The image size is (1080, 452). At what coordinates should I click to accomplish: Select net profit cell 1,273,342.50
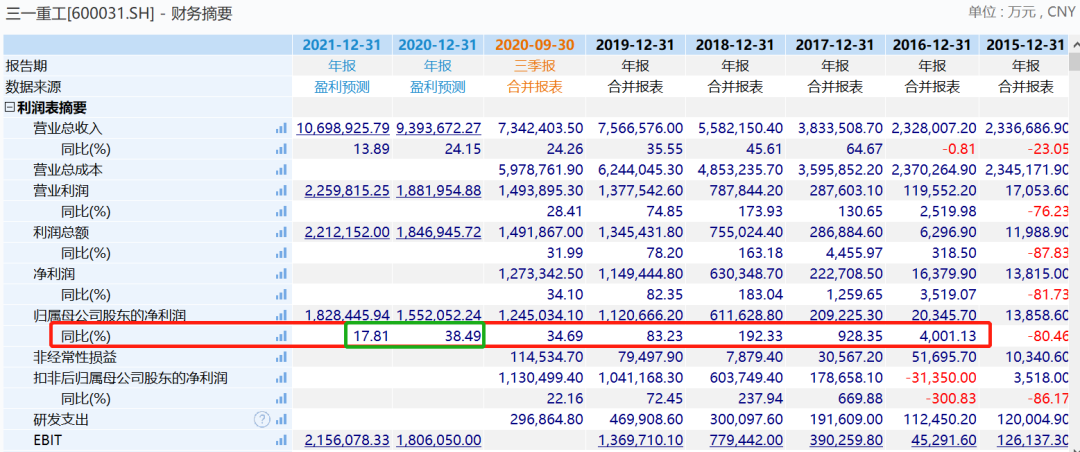coord(541,274)
